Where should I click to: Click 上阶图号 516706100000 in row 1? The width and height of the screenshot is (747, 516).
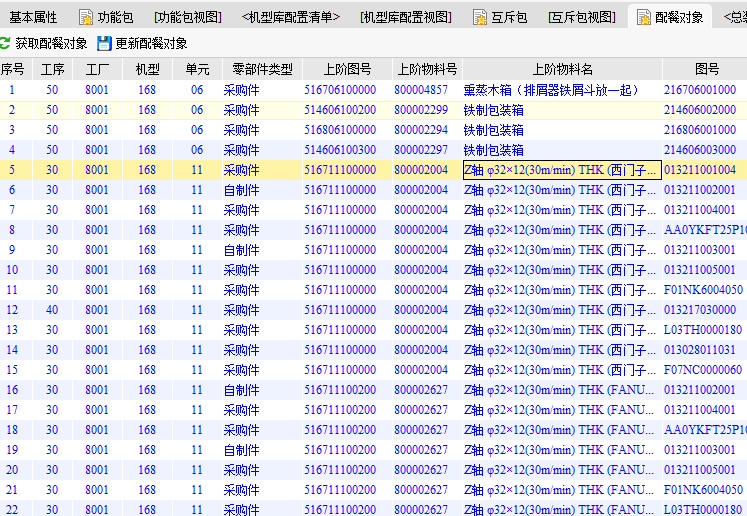[340, 90]
